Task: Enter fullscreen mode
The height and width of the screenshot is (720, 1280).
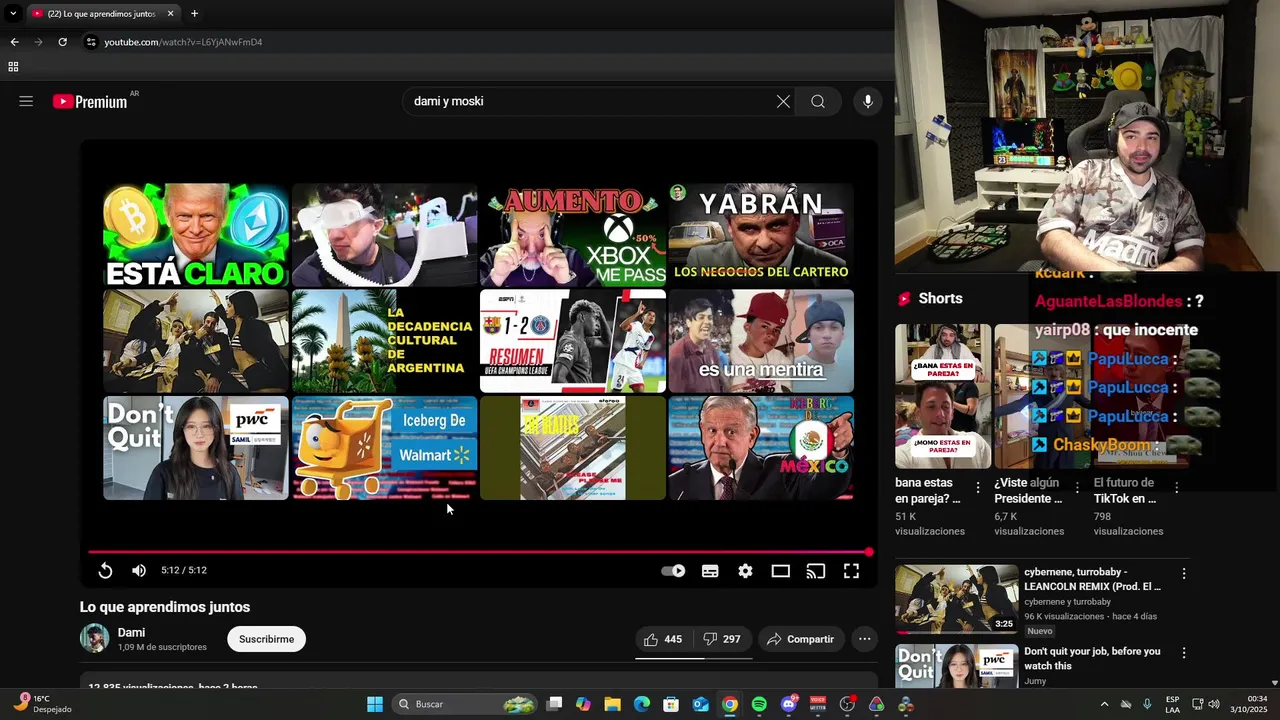Action: pyautogui.click(x=851, y=571)
